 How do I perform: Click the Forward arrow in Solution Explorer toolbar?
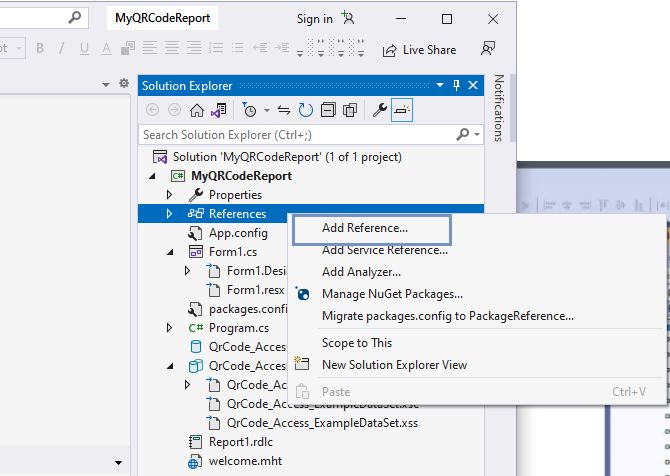(x=174, y=110)
